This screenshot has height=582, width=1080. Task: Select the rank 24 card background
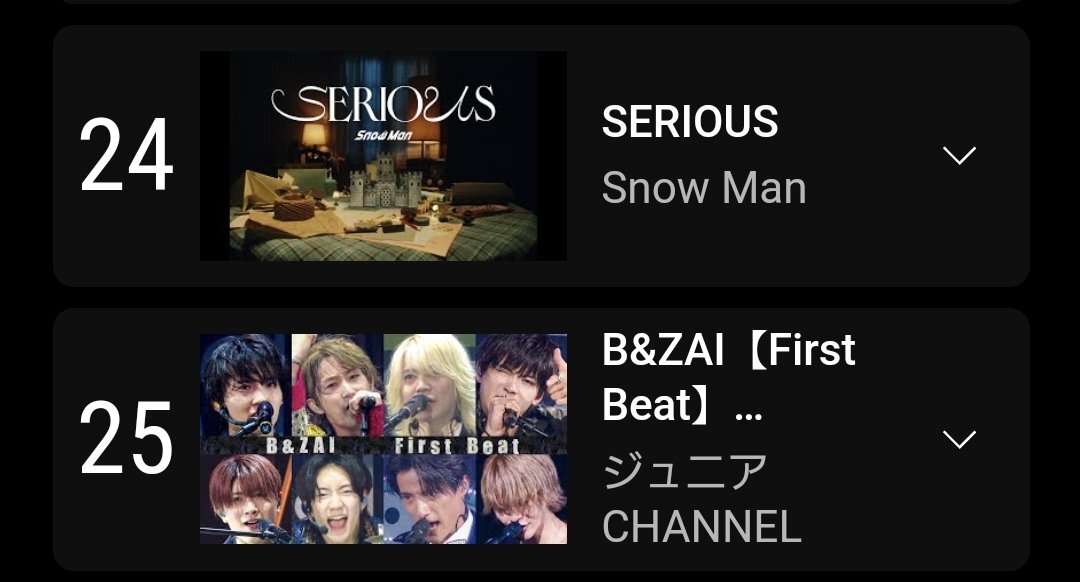click(541, 156)
